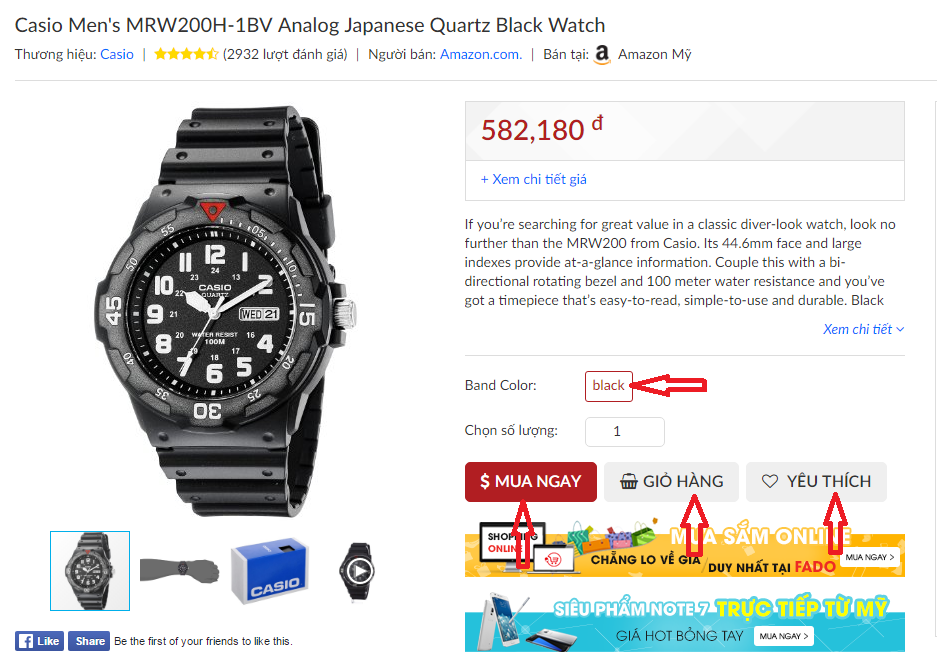Viewport: 937px width, 661px height.
Task: Click the basket icon on Giỏ Hàng
Action: [x=629, y=481]
